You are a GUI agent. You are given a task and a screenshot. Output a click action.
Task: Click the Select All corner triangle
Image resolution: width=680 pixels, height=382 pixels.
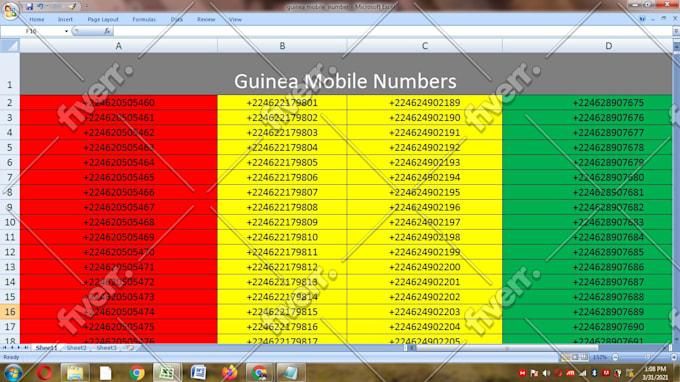pos(10,46)
